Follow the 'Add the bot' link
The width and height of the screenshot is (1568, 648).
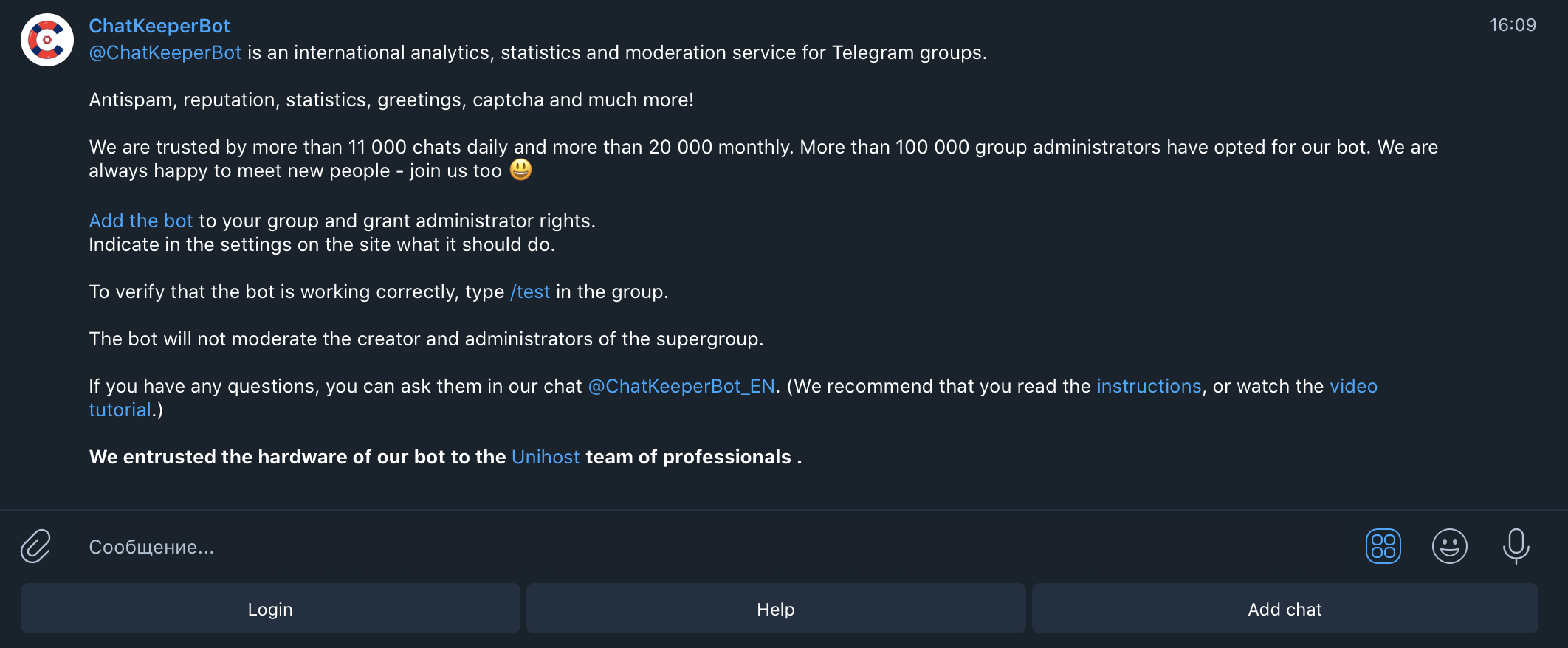[x=141, y=221]
